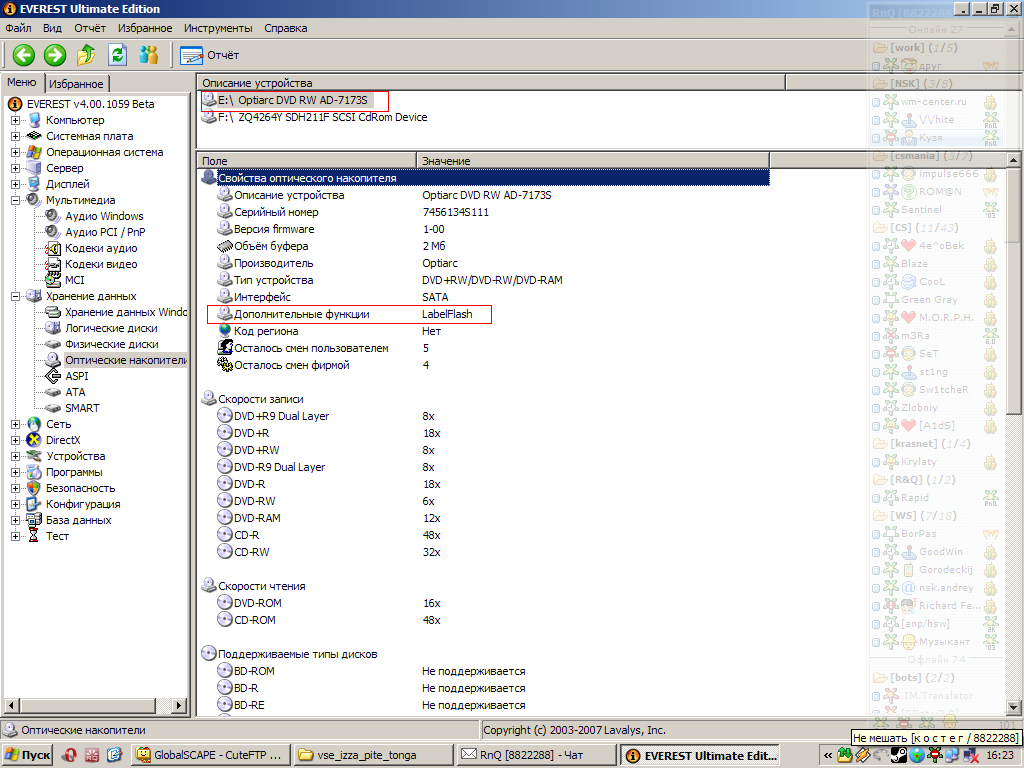This screenshot has height=768, width=1024.
Task: Select the Аудио PCI / PnP icon
Action: (53, 232)
